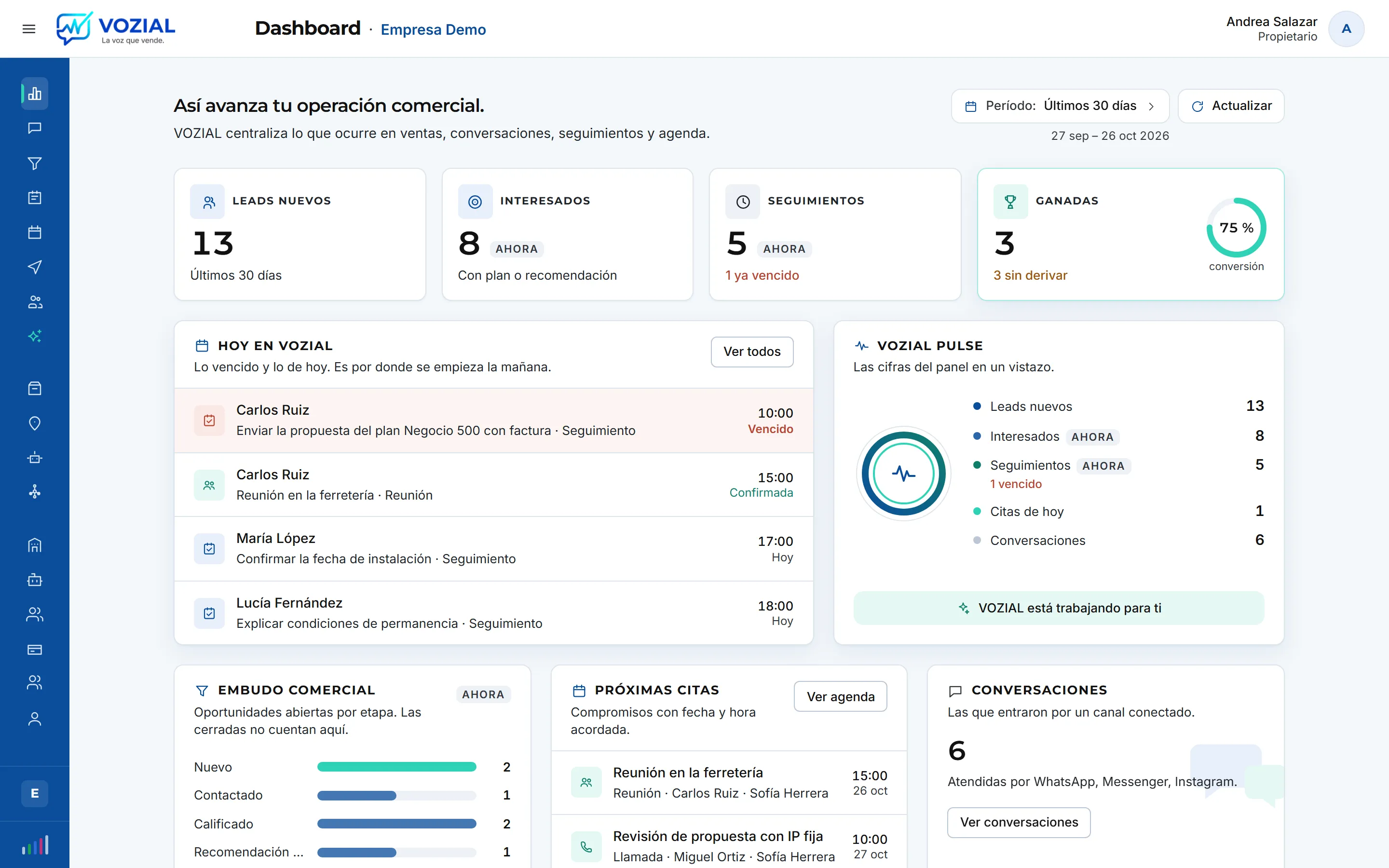
Task: Click the Empresa Demo link in header
Action: 434,29
